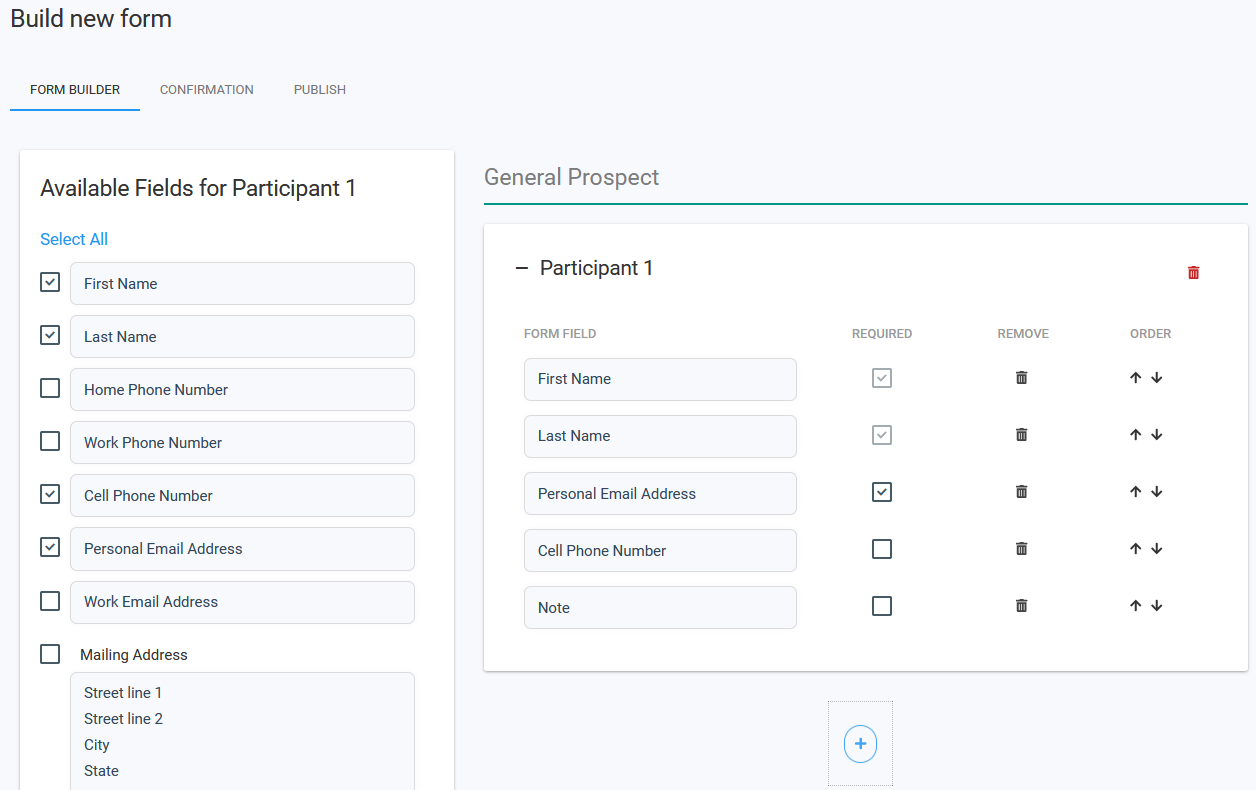The height and width of the screenshot is (790, 1256).
Task: Click the Select All link
Action: pyautogui.click(x=73, y=239)
